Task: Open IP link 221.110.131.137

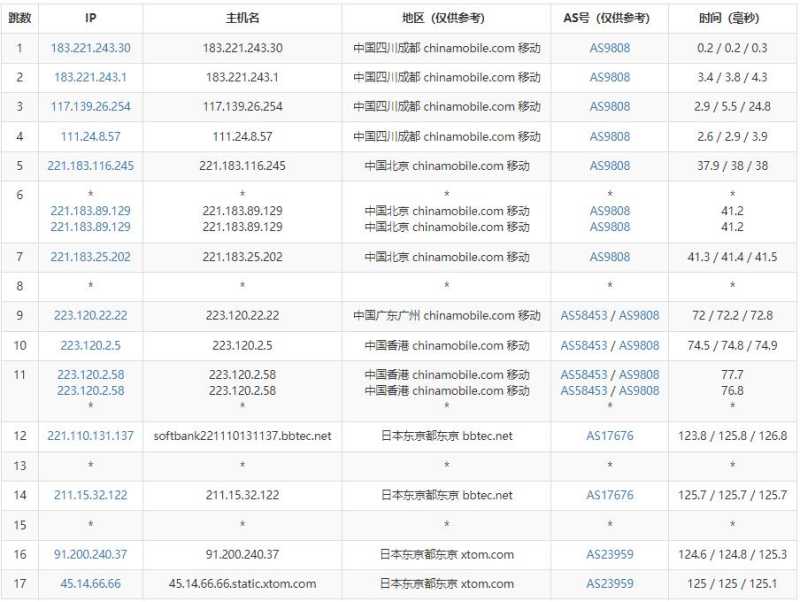Action: (90, 436)
